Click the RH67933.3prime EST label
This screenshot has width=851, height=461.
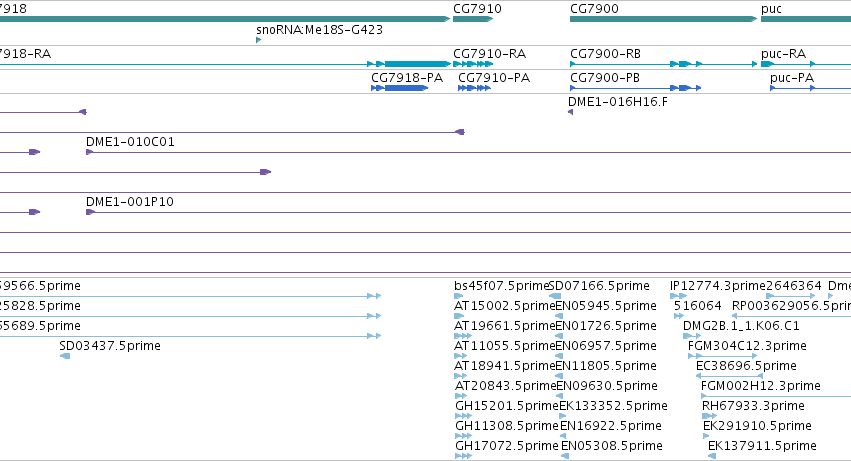click(753, 406)
